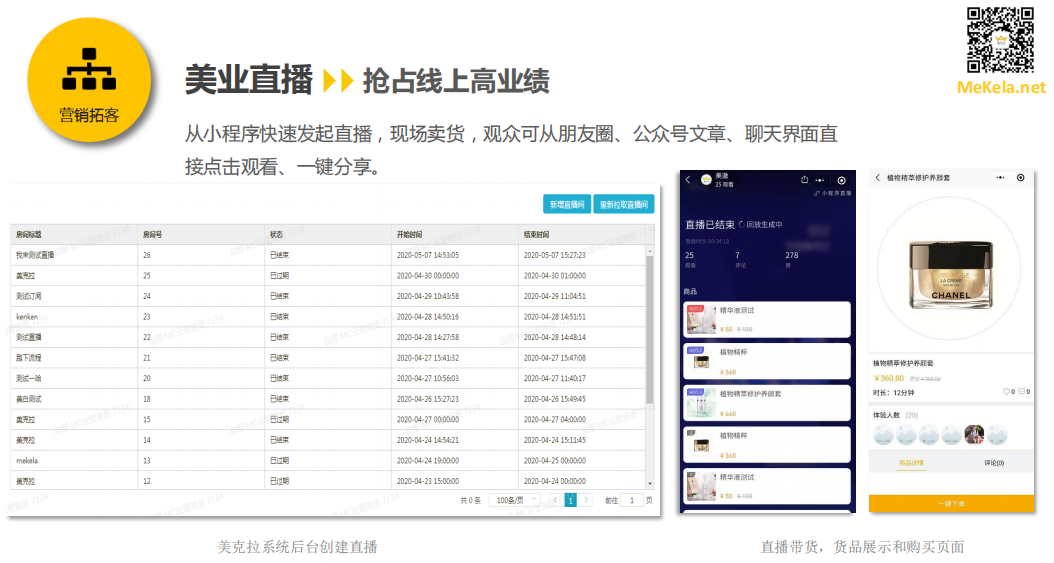Open the HOT2 植物精粹 product thumbnail
Viewport: 1054px width, 563px height.
pos(700,361)
